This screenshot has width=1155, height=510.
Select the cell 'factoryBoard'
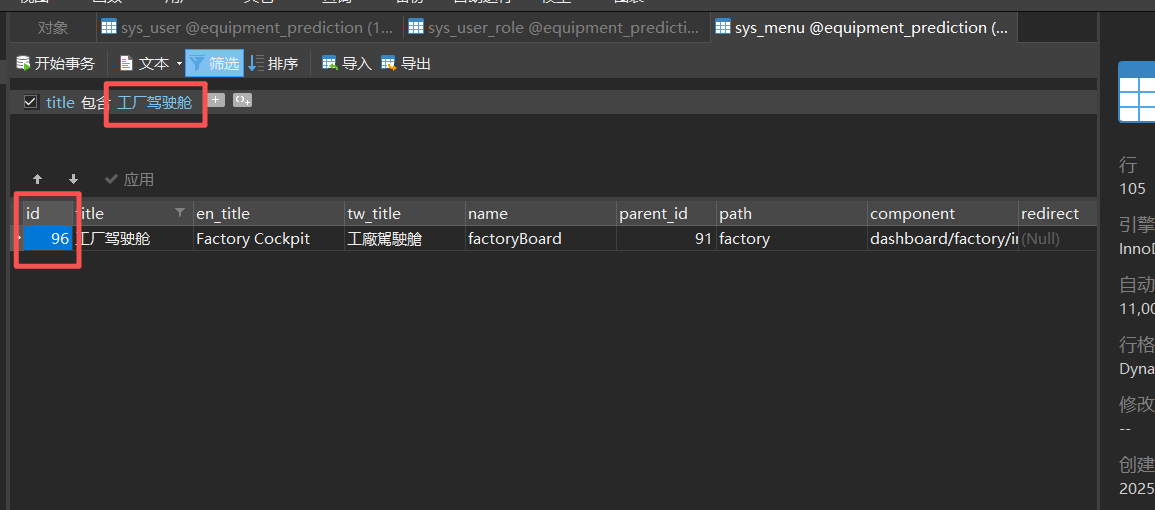(541, 239)
